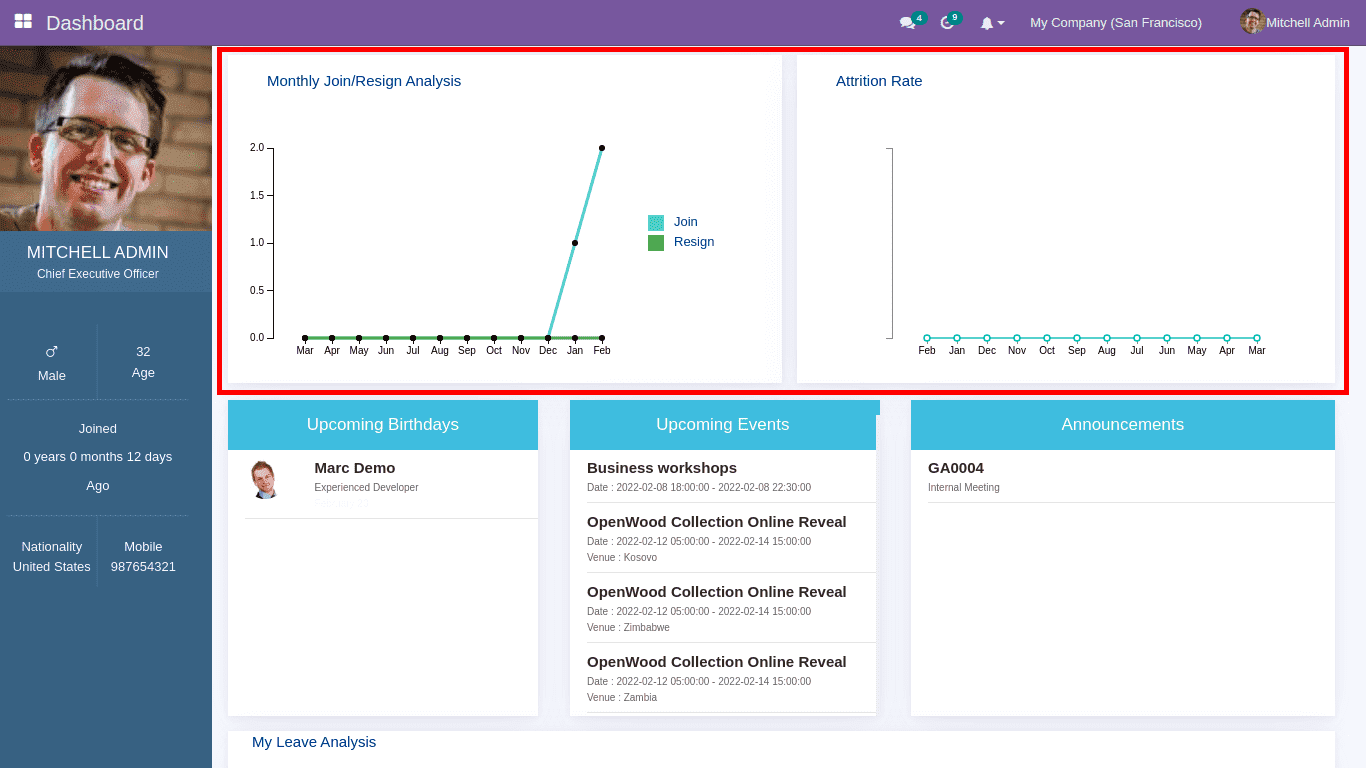Image resolution: width=1366 pixels, height=768 pixels.
Task: Click the Resign legend color square
Action: (x=657, y=242)
